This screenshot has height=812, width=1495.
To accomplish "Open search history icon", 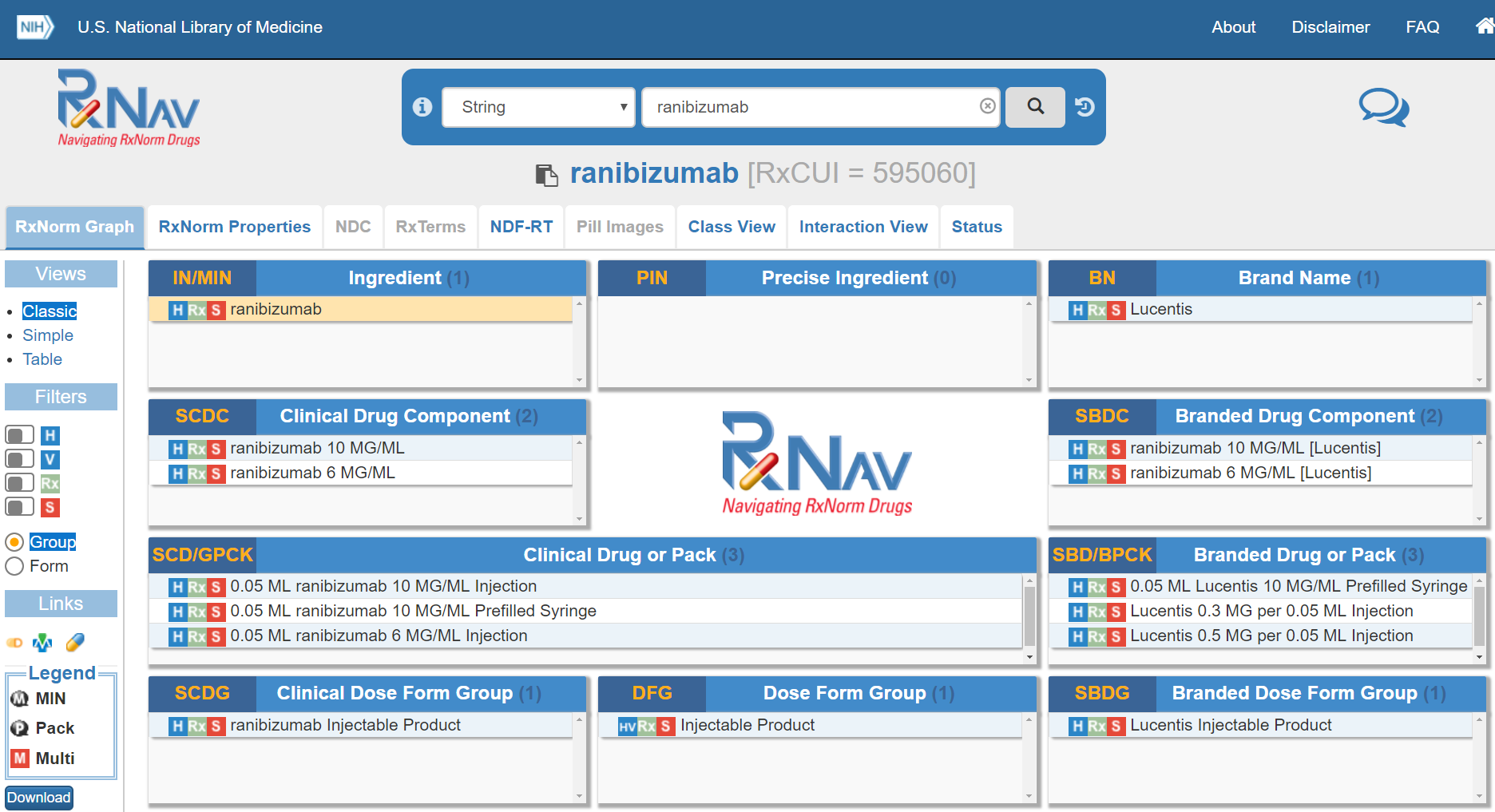I will click(x=1085, y=107).
